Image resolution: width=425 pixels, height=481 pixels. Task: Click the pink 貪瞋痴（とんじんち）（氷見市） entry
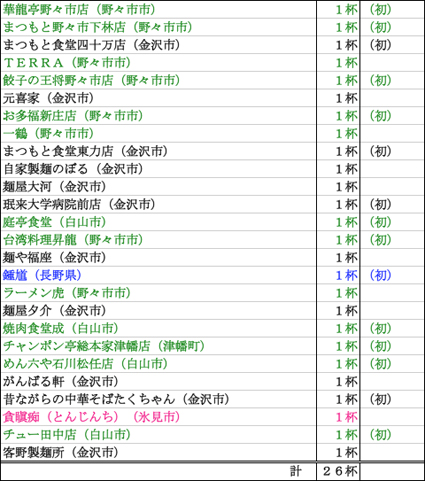92,417
